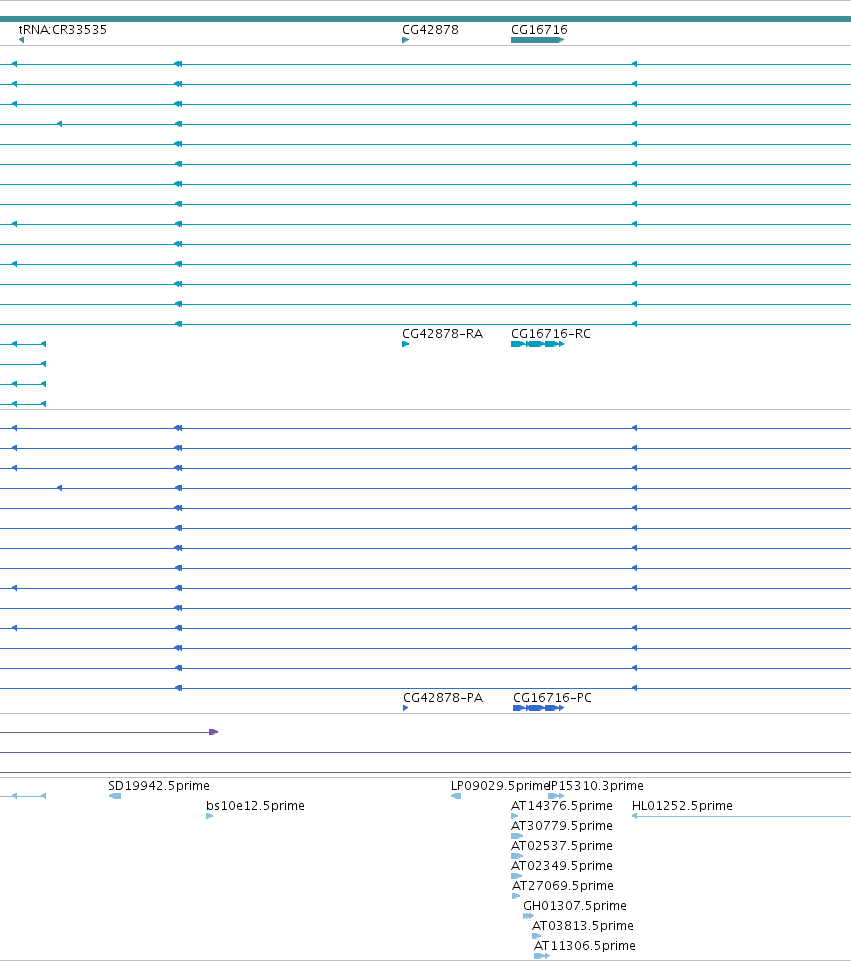This screenshot has width=851, height=961.
Task: Select the LP09029.5prime EST label
Action: pos(499,786)
